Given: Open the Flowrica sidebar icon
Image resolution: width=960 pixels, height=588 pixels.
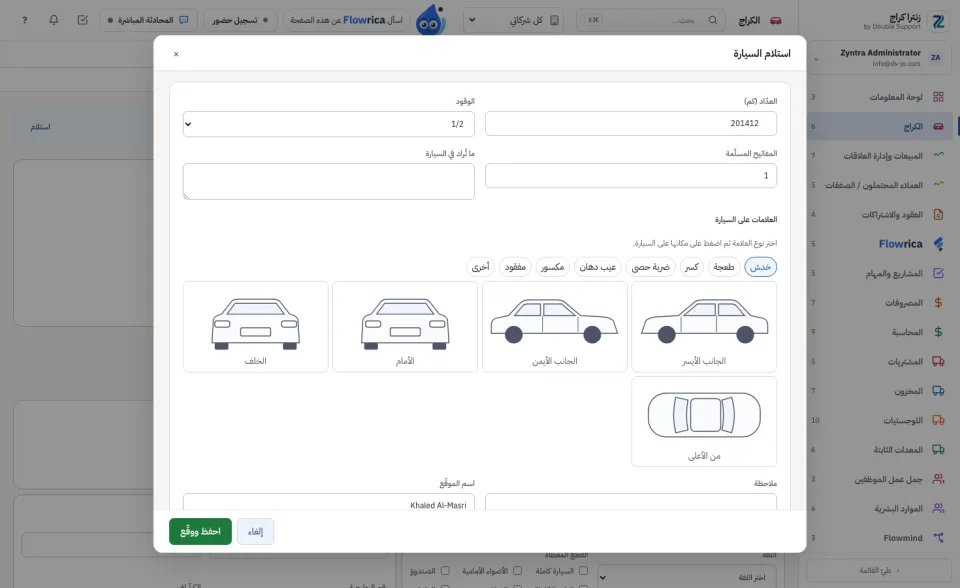Looking at the screenshot, I should [x=938, y=244].
